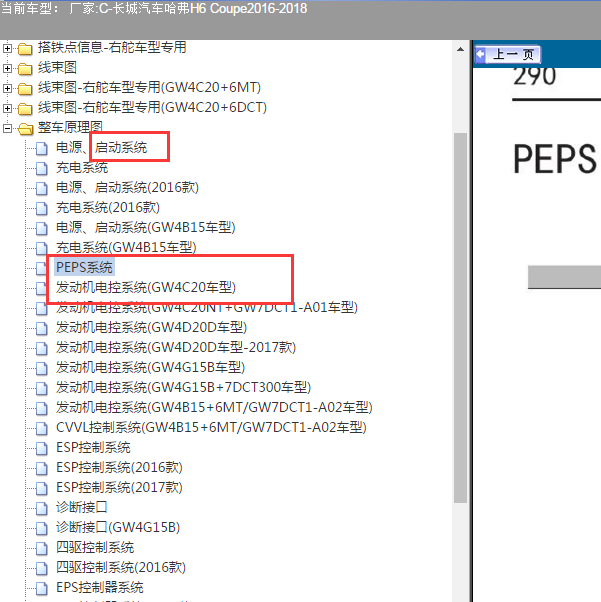601x602 pixels.
Task: Click document icon beside ESP控制系统(2017款)
Action: click(x=41, y=488)
